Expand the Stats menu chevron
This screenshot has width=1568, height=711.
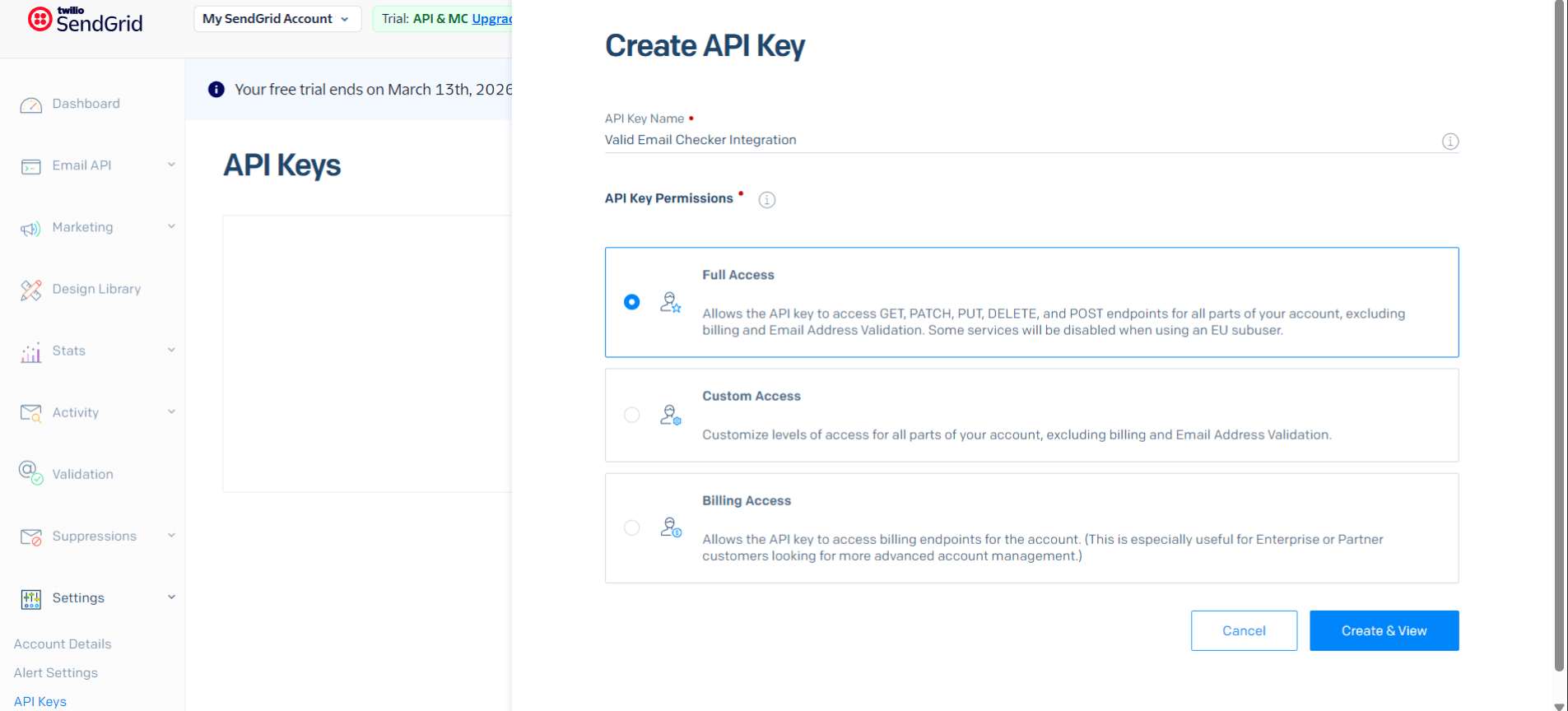point(171,350)
